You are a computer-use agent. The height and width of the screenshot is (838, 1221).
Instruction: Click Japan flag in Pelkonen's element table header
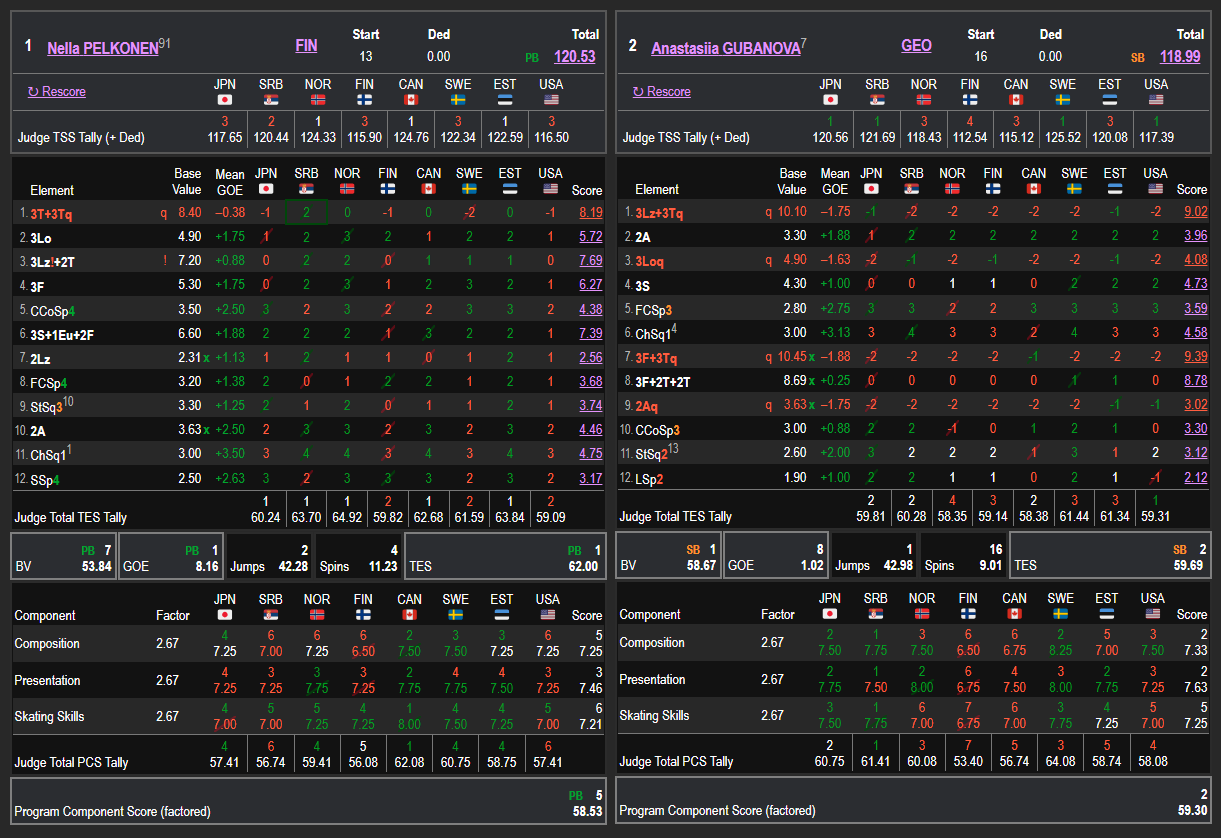click(266, 189)
